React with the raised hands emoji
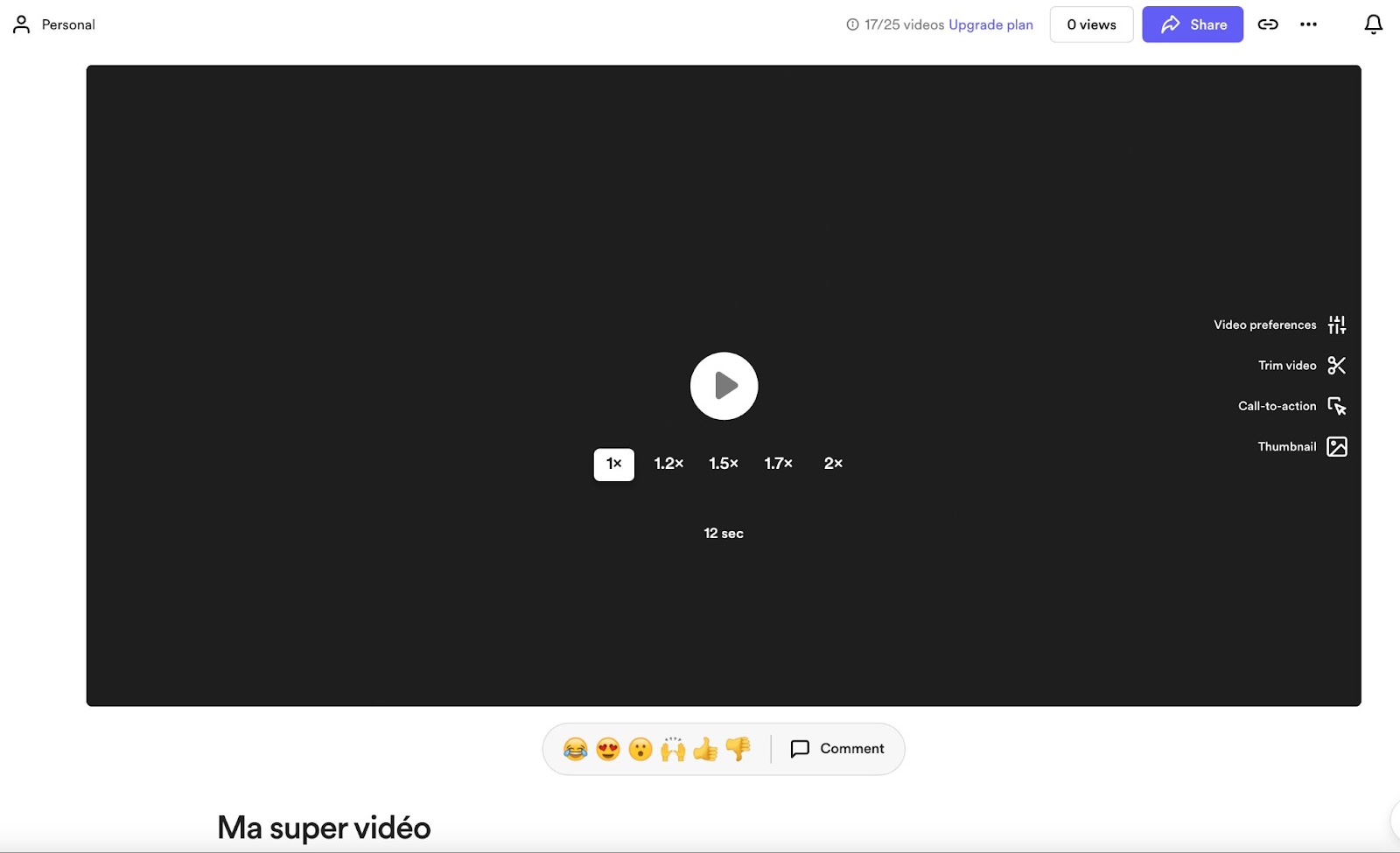Viewport: 1400px width, 853px height. (673, 749)
